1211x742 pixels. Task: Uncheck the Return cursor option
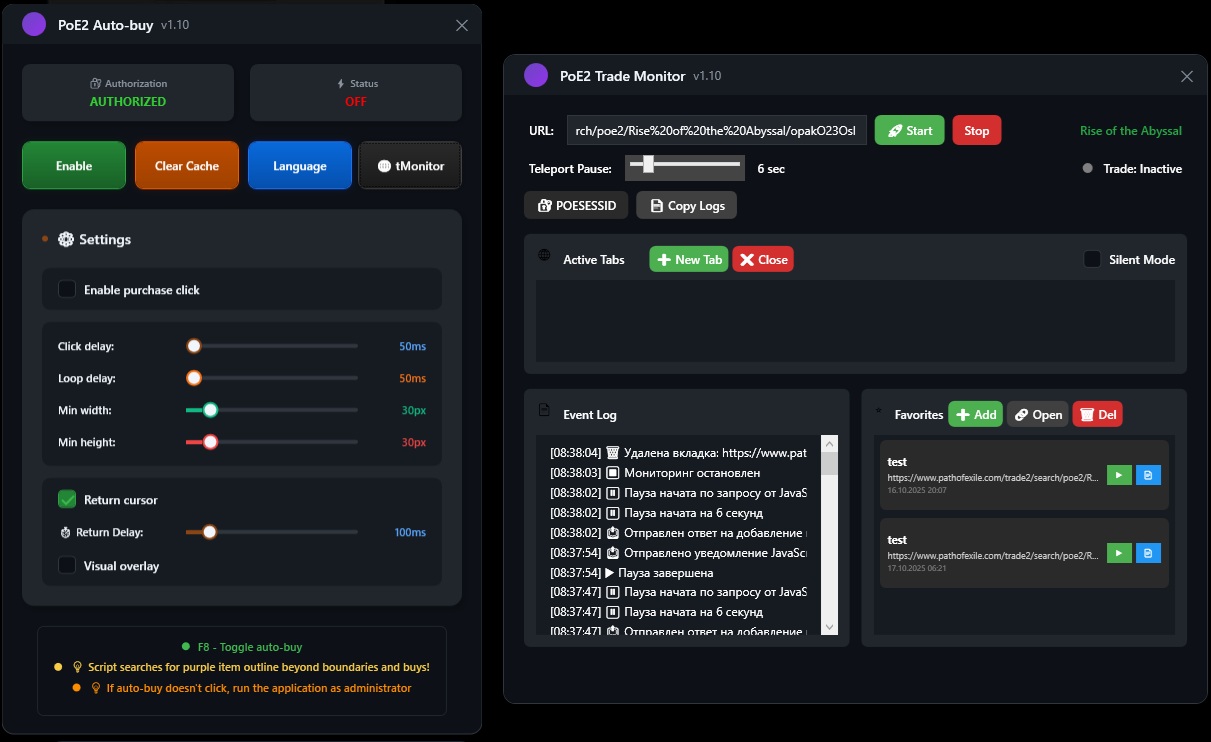pos(67,499)
